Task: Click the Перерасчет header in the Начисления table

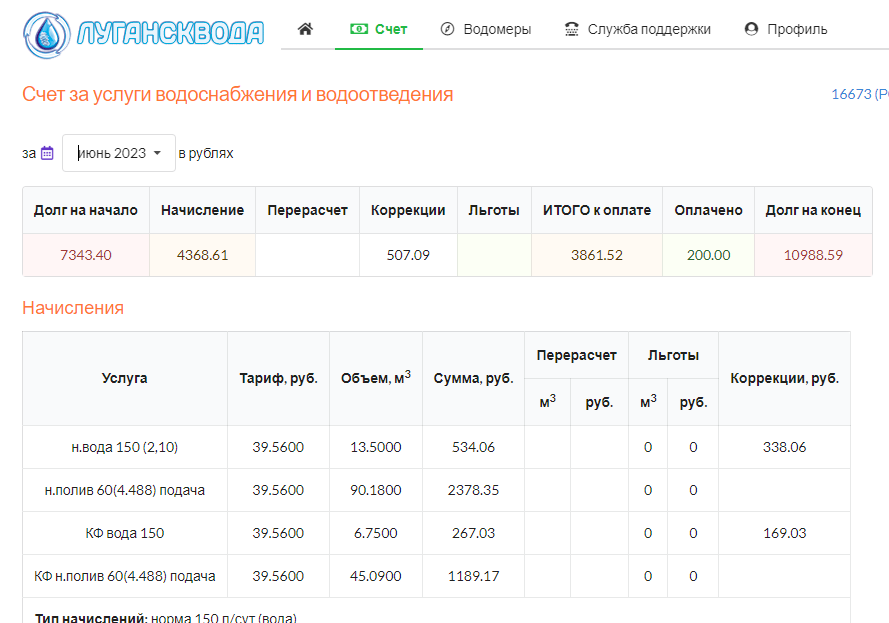Action: (x=577, y=355)
